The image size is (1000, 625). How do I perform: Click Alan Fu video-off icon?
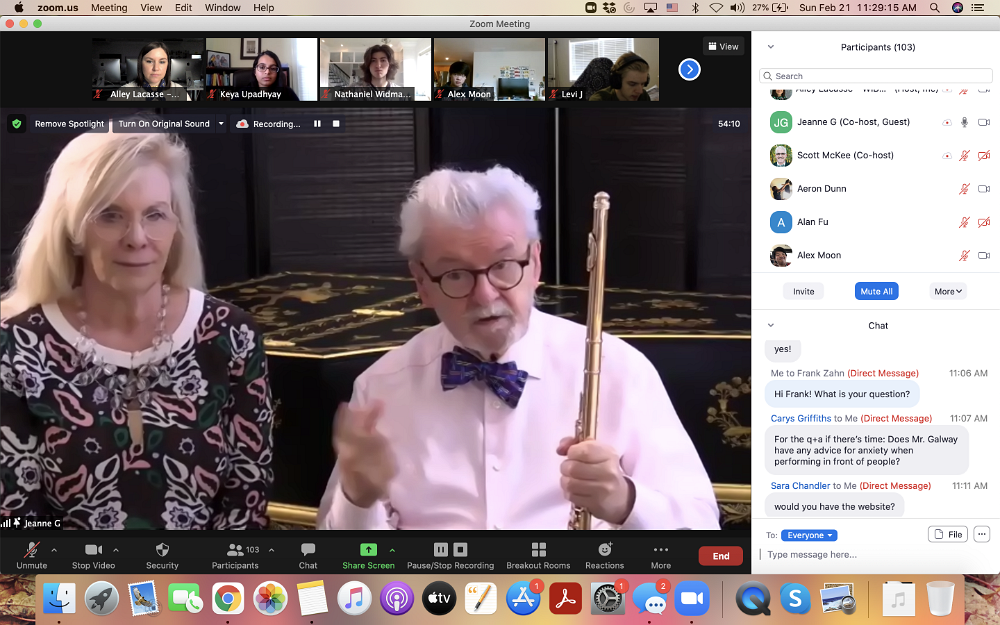[983, 222]
